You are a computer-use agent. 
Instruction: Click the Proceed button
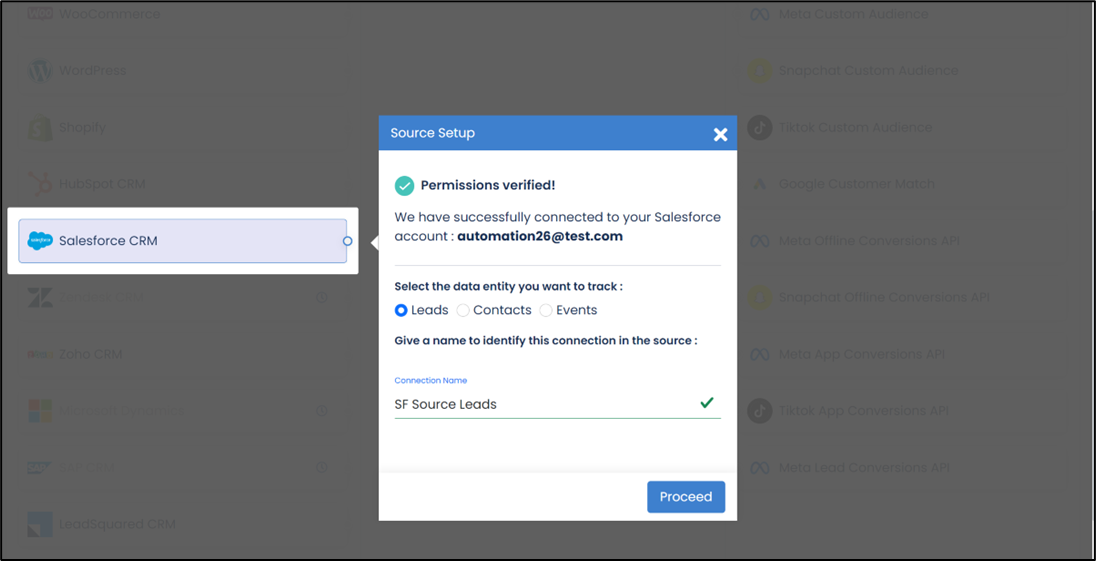pos(686,497)
